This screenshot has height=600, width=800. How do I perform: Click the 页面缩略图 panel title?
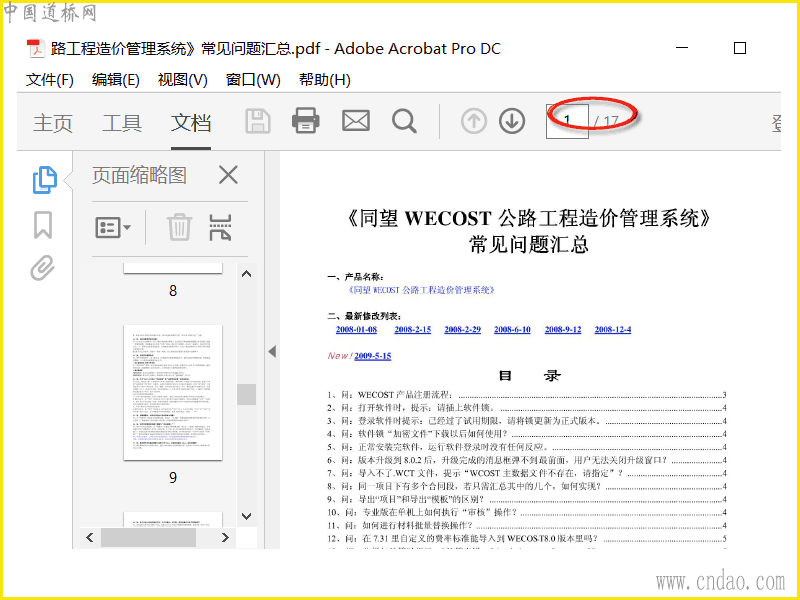coord(139,175)
